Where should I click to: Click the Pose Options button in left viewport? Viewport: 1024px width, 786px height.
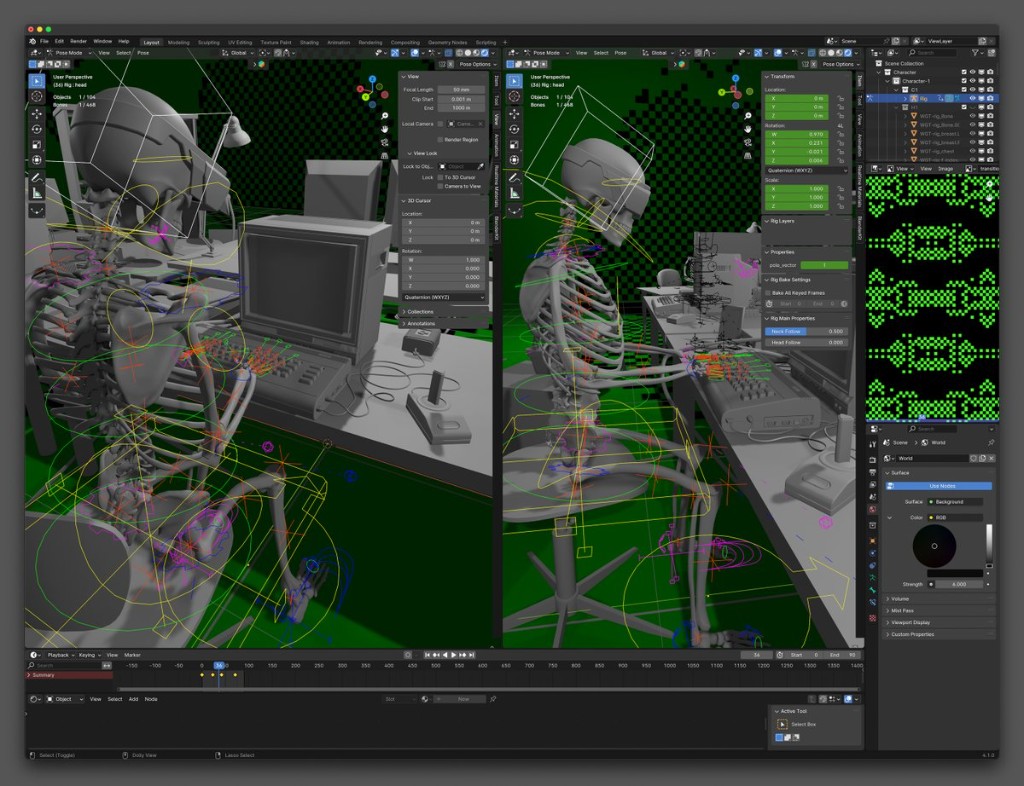pyautogui.click(x=474, y=64)
